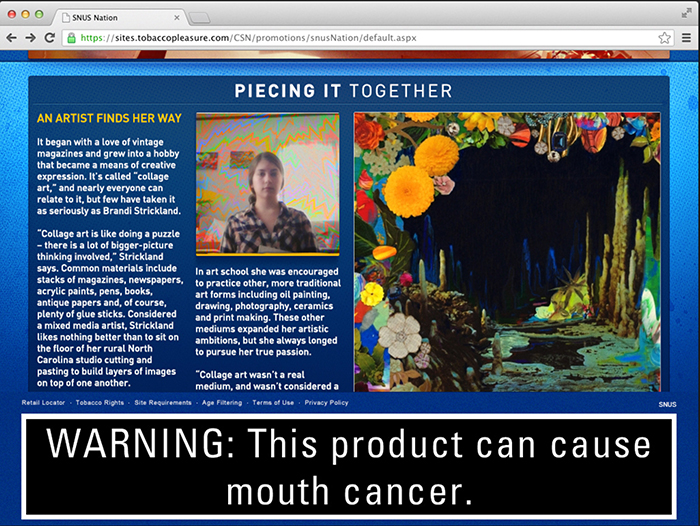Click the red close window button
The image size is (700, 526).
[x=12, y=14]
